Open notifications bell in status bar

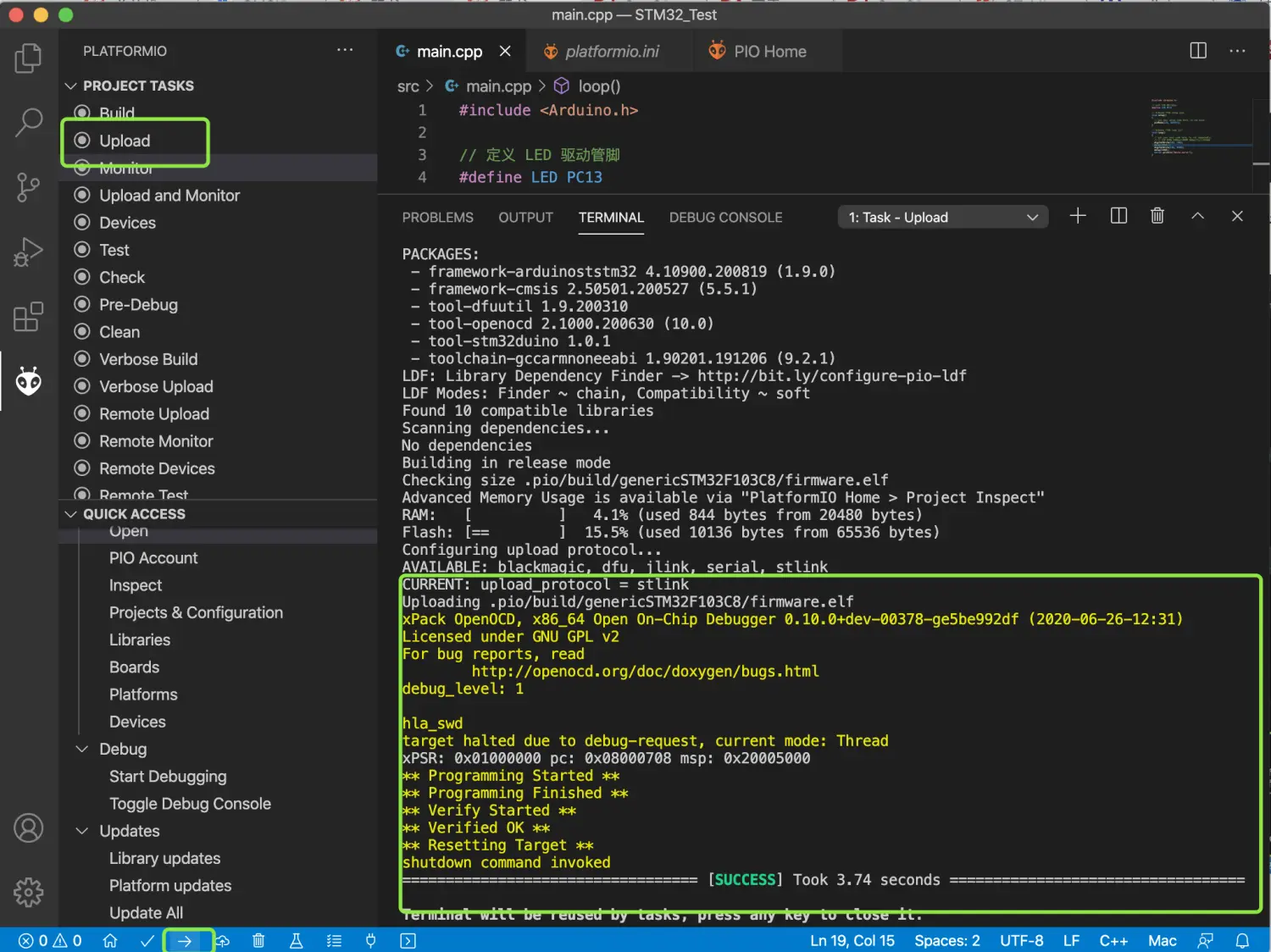coord(1242,940)
